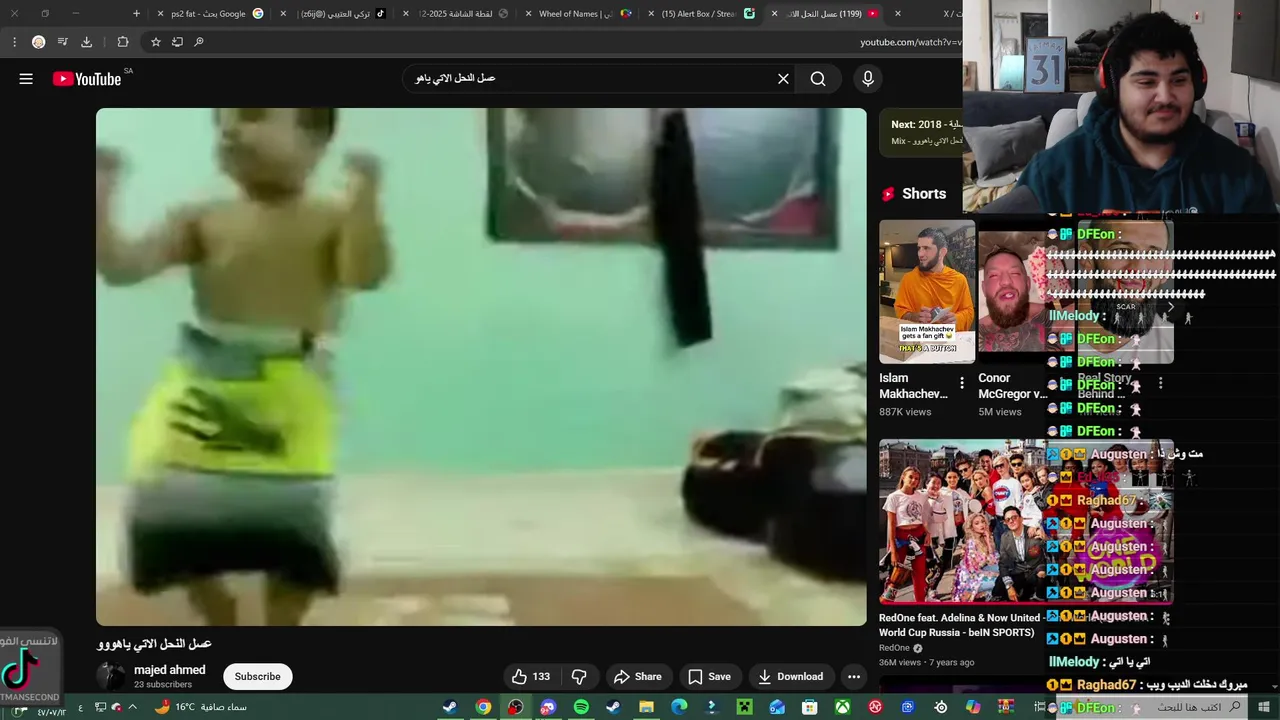Show hidden tray icons chevron
This screenshot has width=1280, height=720.
pos(132,707)
